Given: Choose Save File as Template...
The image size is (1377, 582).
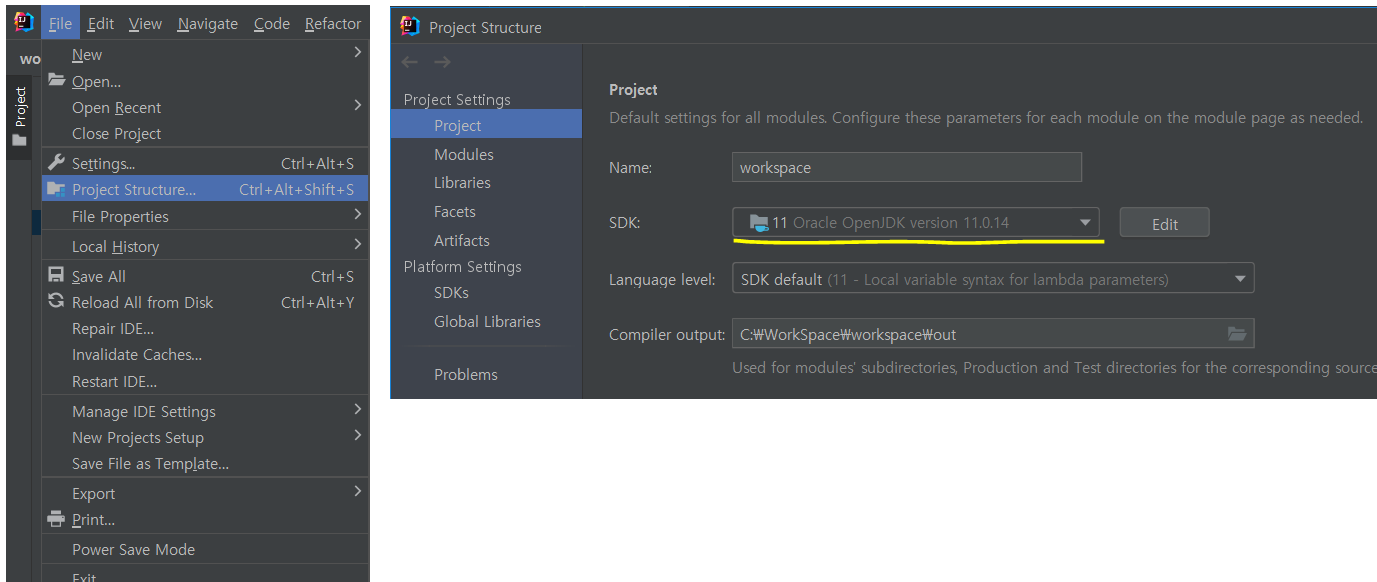Looking at the screenshot, I should tap(205, 463).
